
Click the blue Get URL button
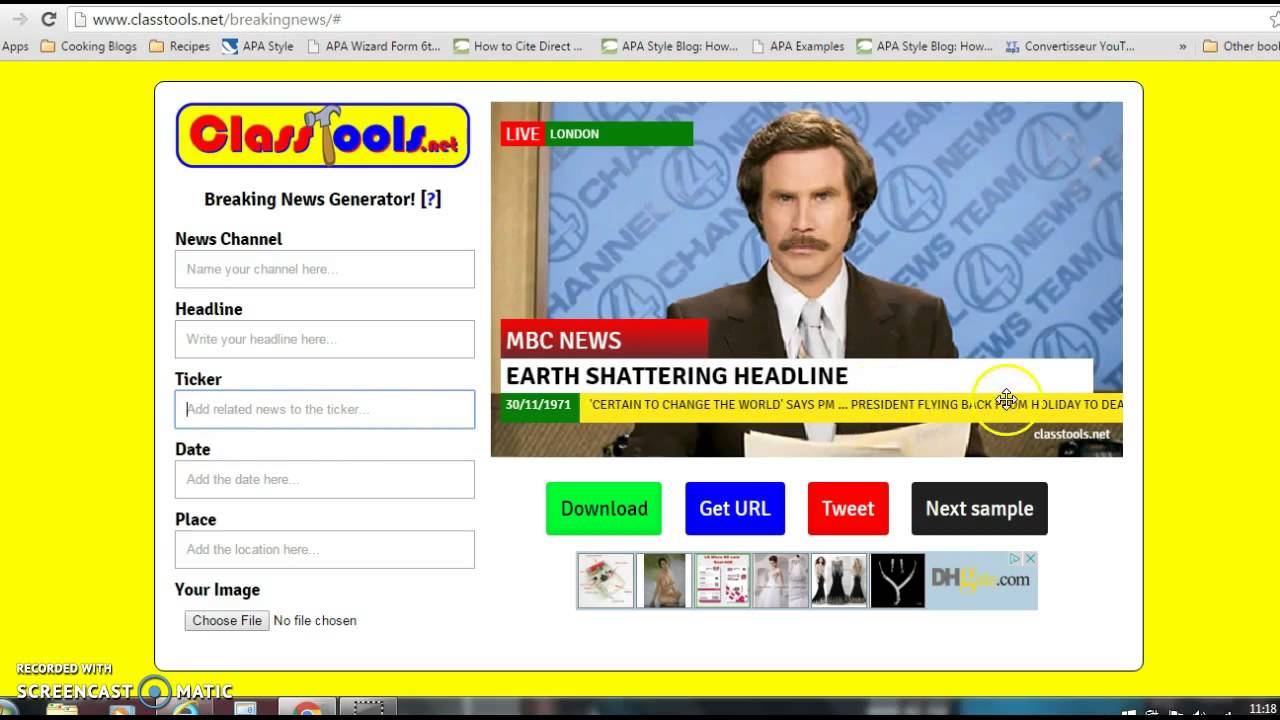coord(735,508)
